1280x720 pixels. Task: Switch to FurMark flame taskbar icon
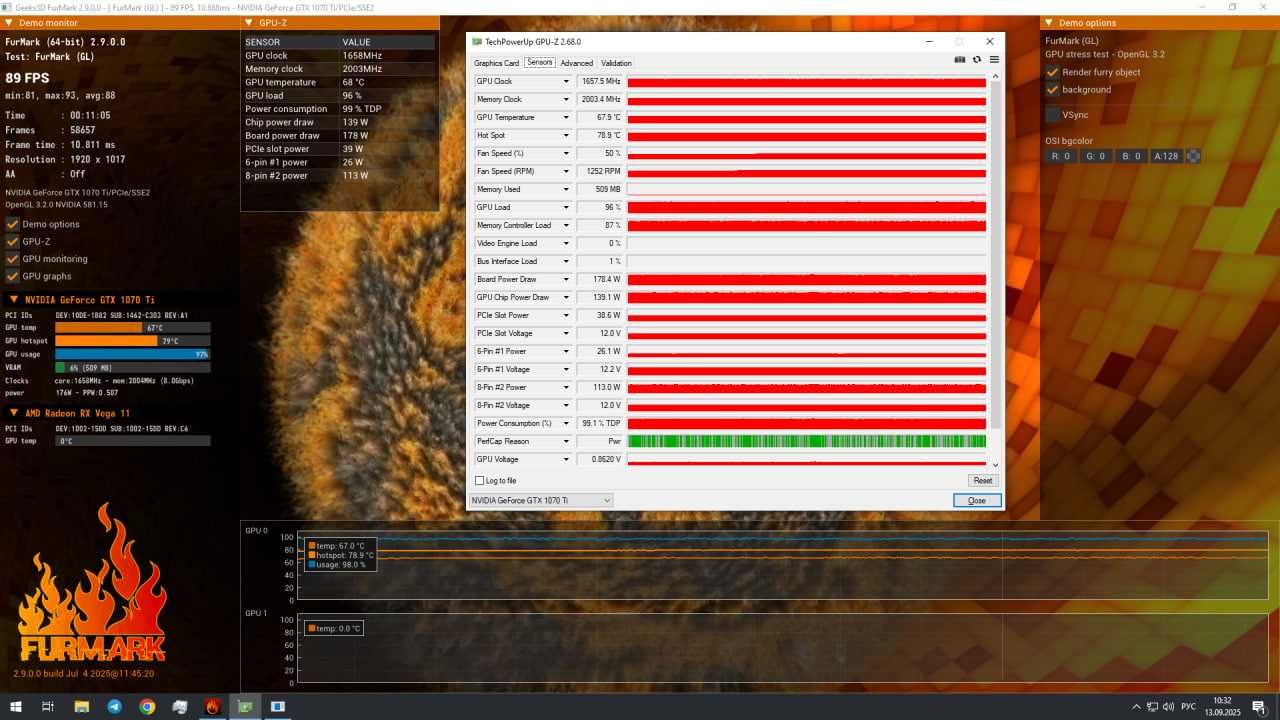[x=212, y=706]
